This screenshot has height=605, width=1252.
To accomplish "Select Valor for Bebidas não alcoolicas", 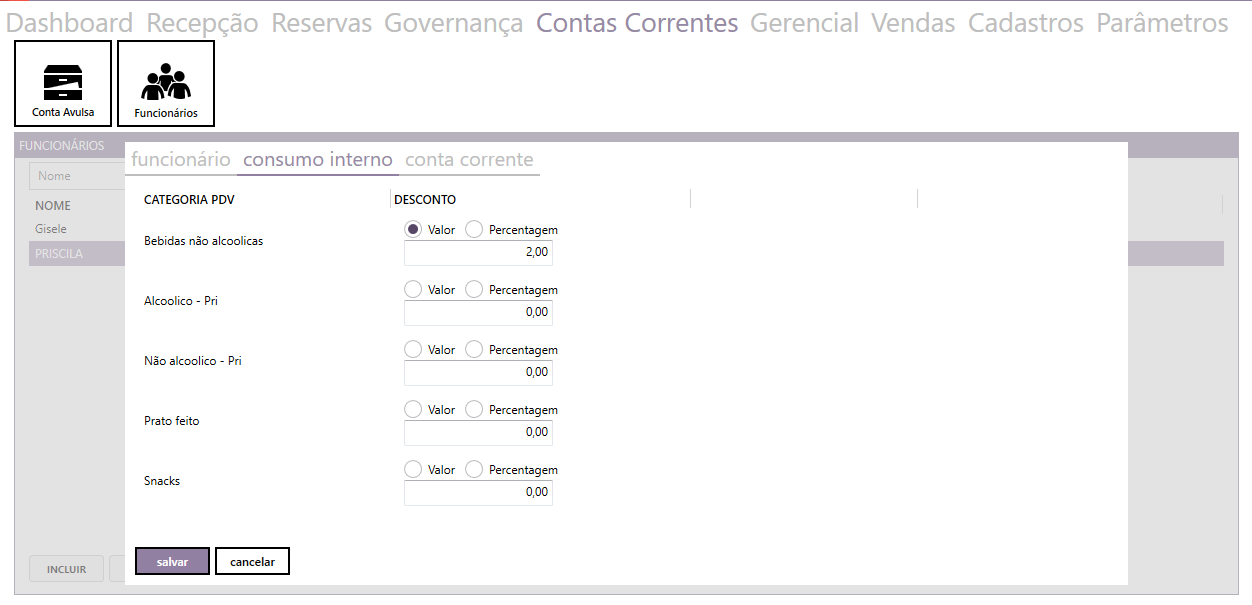I will (x=413, y=229).
